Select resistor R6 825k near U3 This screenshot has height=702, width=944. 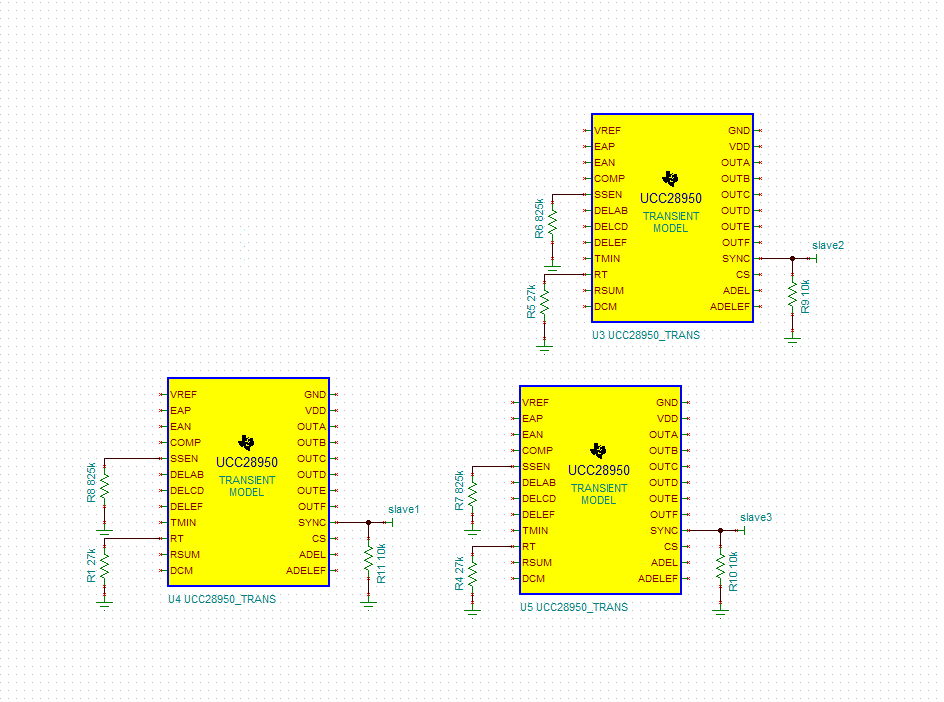pos(552,222)
